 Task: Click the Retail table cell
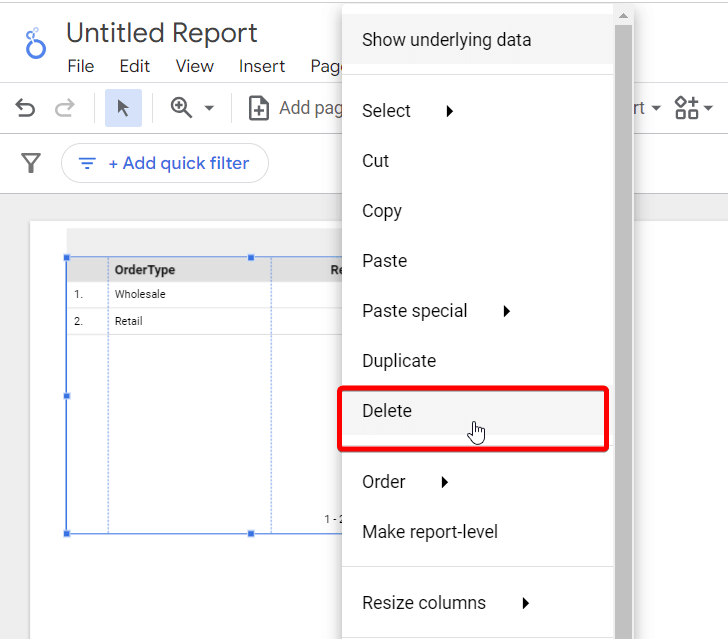[x=189, y=321]
